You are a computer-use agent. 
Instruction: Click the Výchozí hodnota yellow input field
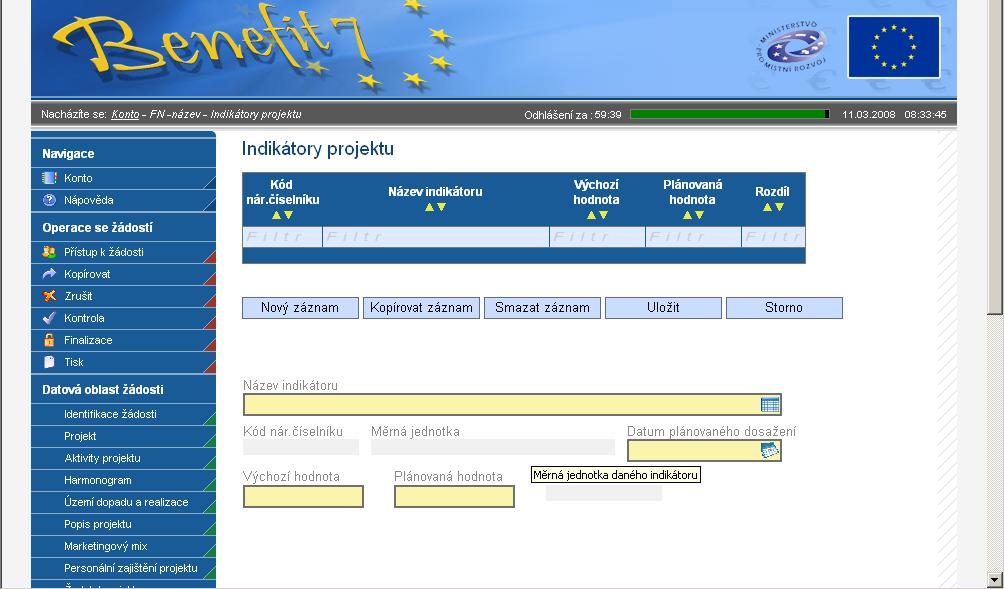tap(303, 497)
